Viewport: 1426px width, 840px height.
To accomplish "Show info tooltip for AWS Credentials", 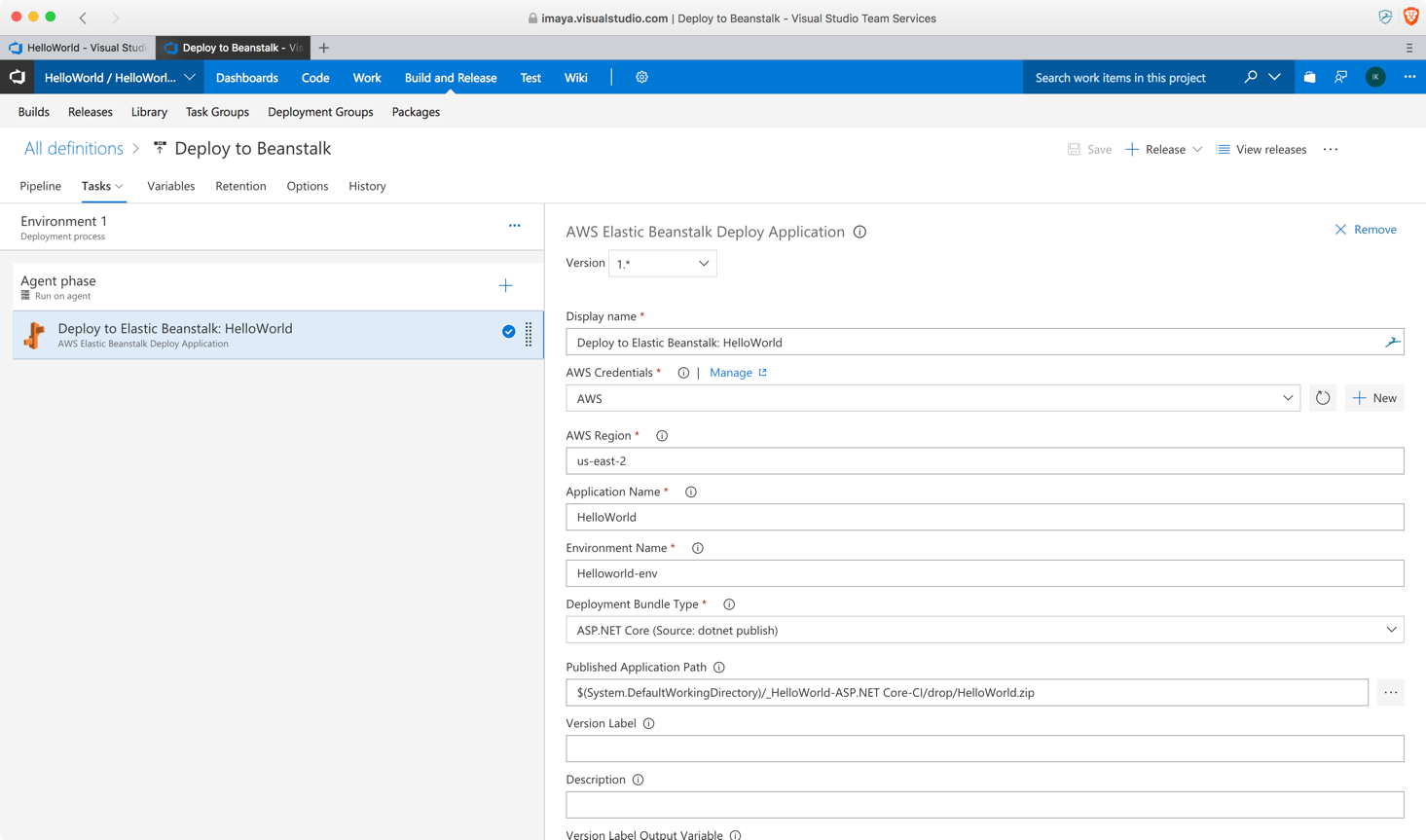I will tap(683, 373).
